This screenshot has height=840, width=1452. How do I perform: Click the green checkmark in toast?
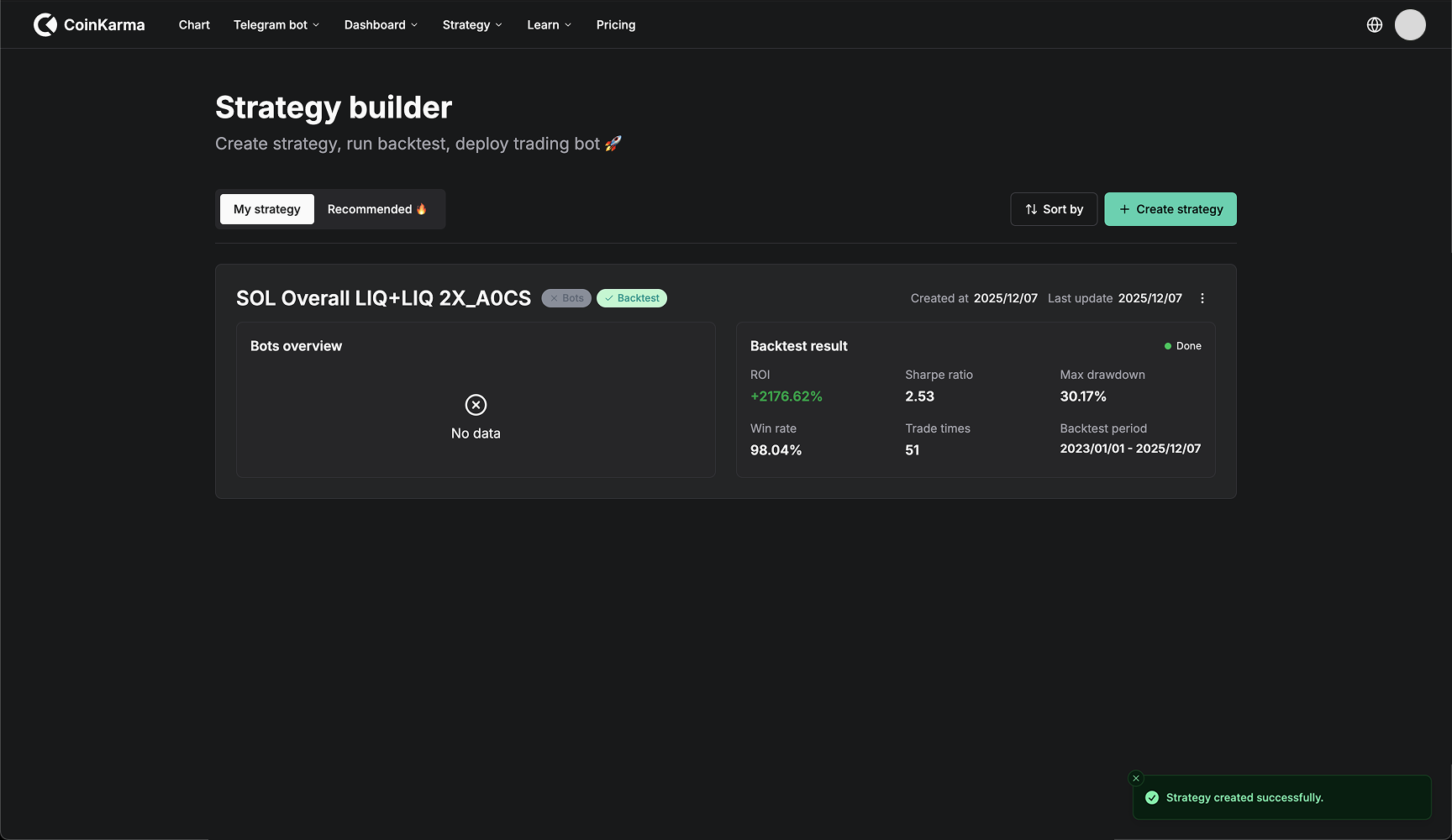[1152, 798]
